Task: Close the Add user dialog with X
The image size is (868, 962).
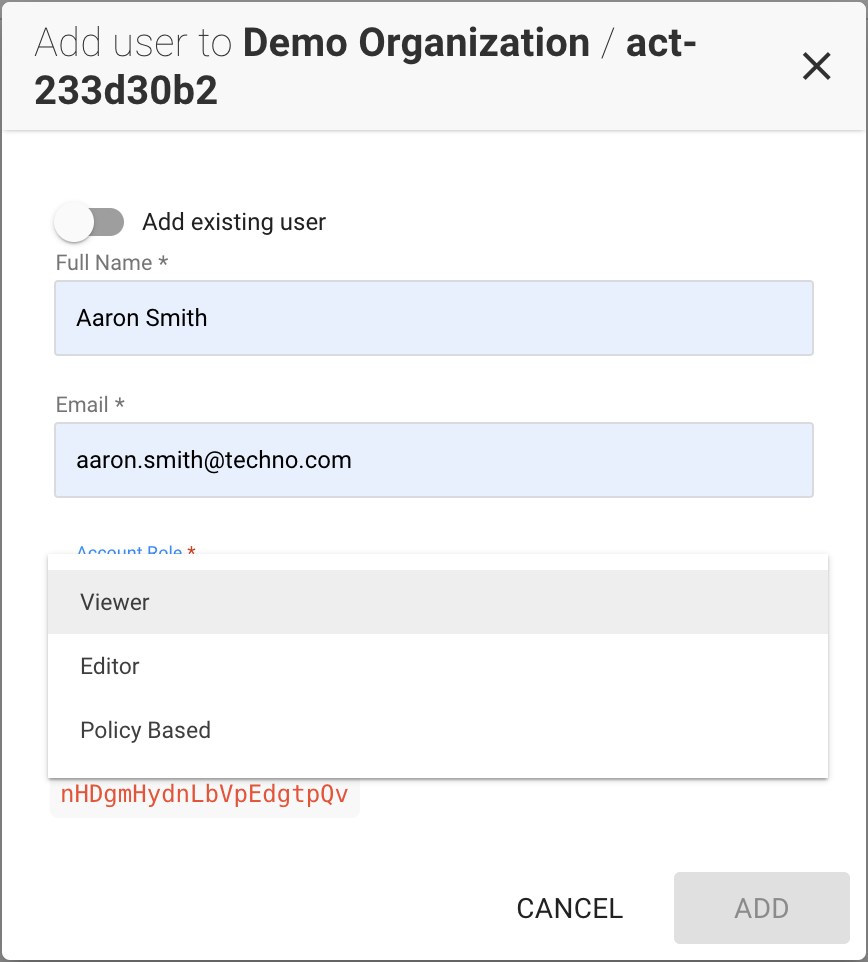Action: (816, 66)
